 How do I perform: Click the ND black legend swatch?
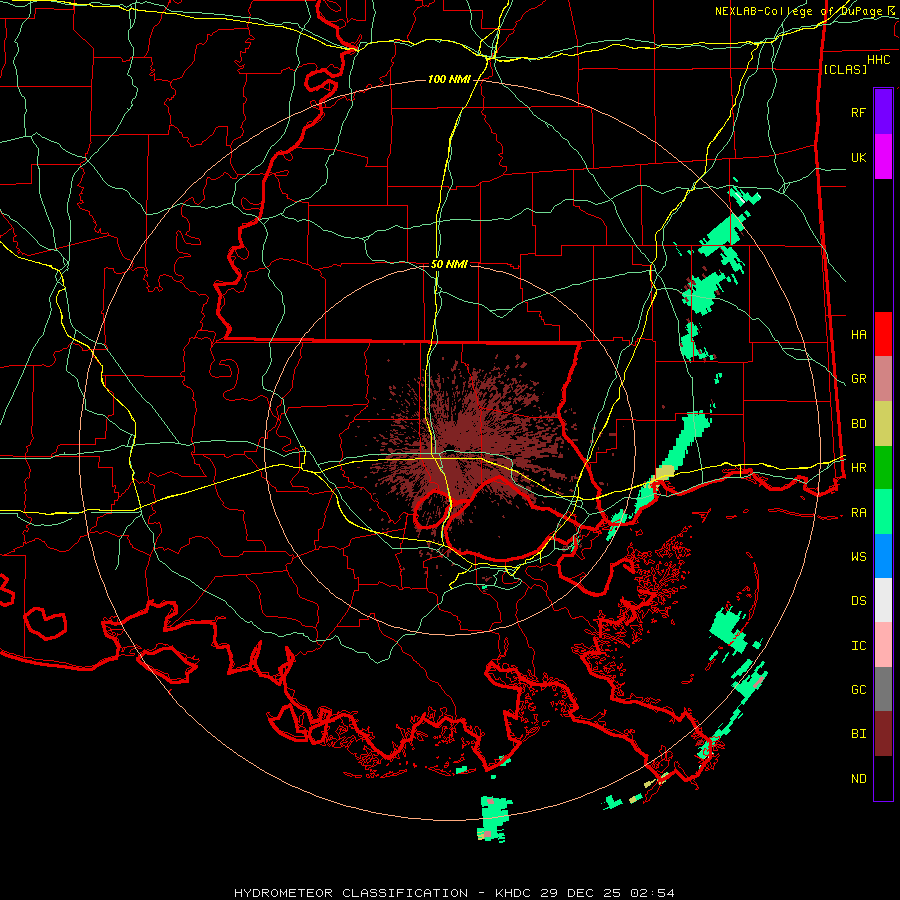(883, 778)
